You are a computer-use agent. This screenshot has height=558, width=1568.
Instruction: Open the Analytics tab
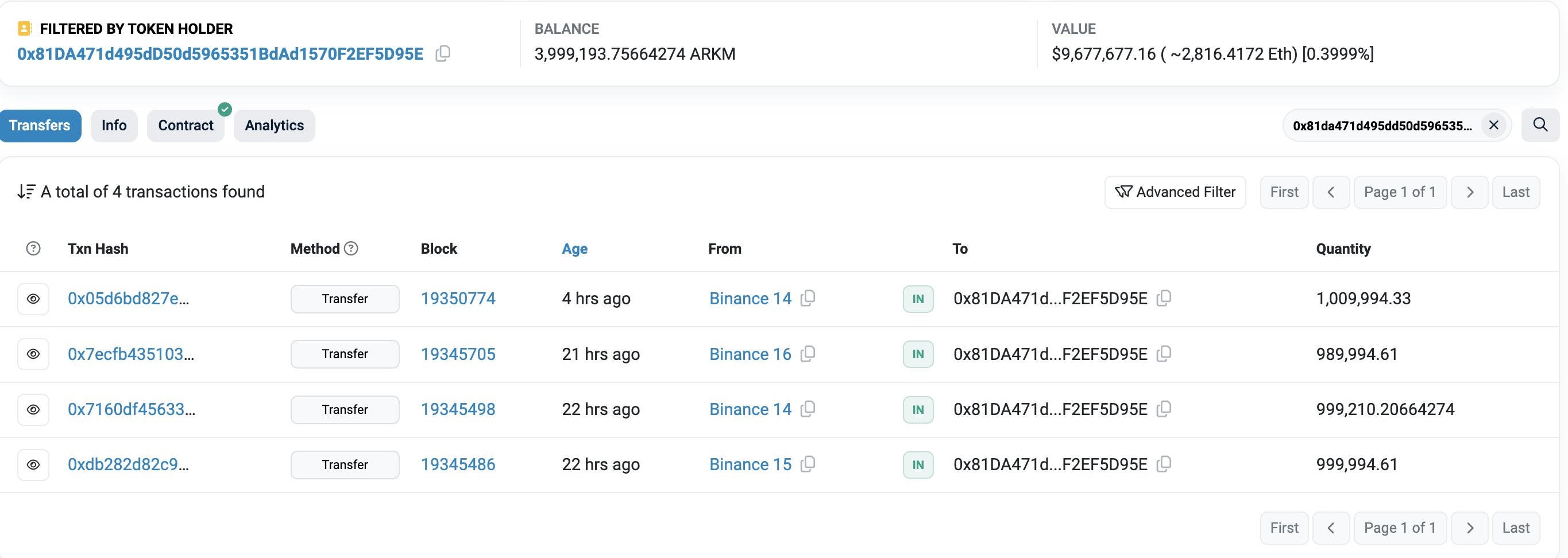[x=274, y=125]
